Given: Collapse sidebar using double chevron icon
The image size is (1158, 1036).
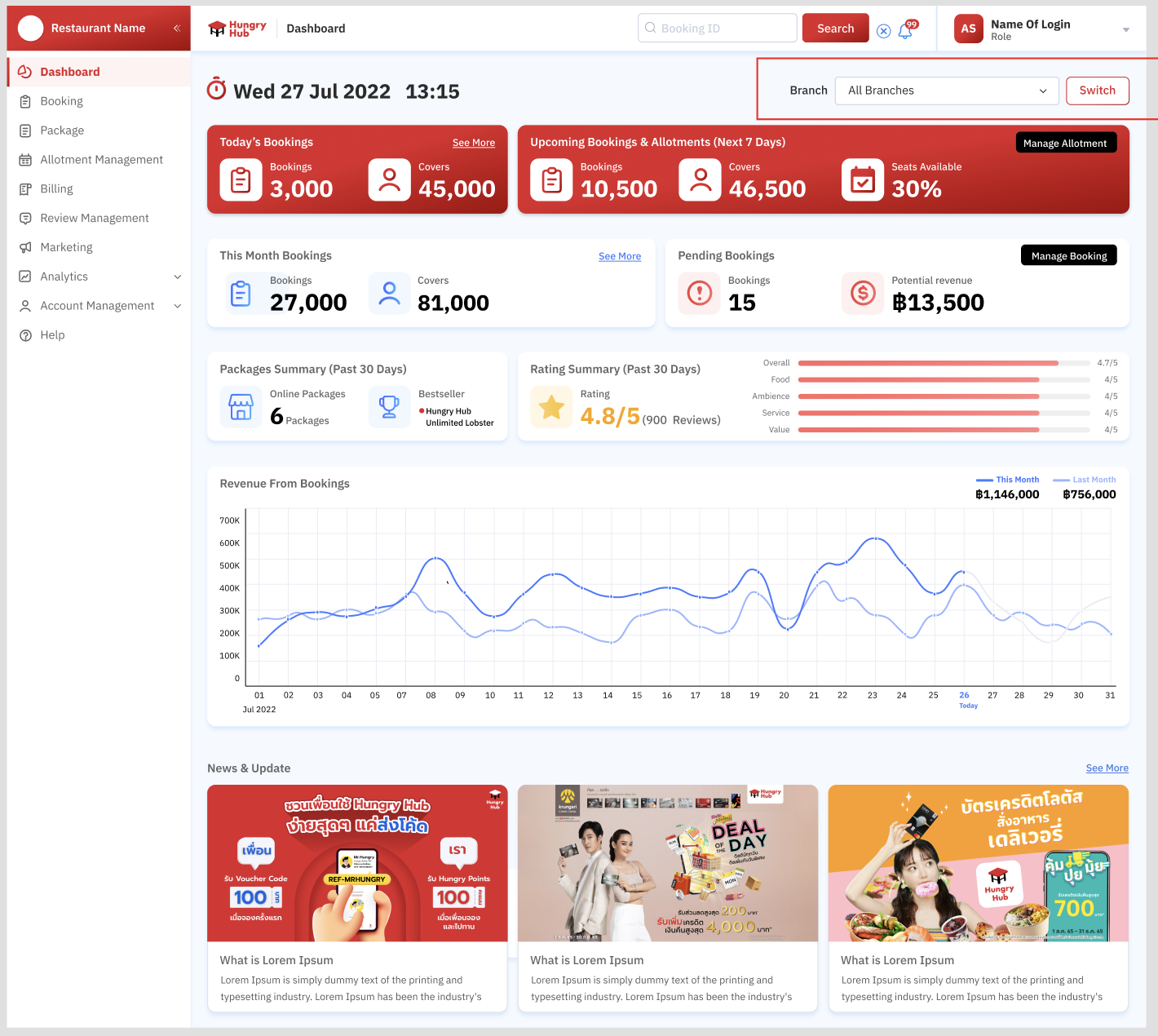Looking at the screenshot, I should 176,28.
